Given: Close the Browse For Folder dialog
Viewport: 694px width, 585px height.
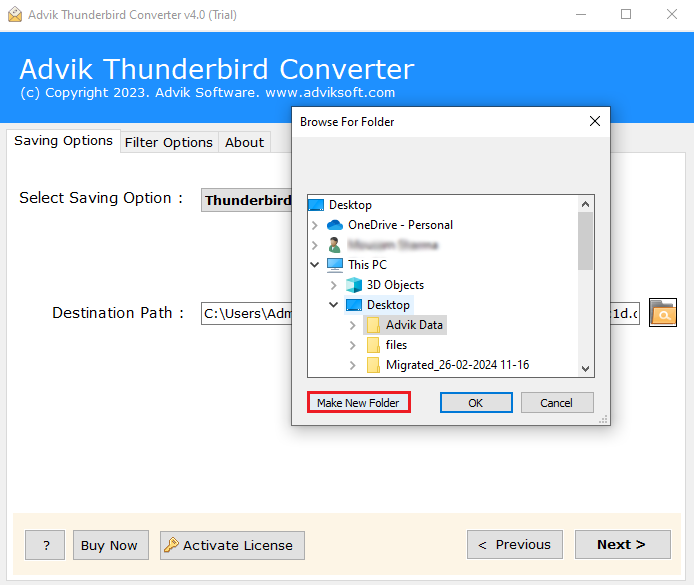Looking at the screenshot, I should 595,121.
